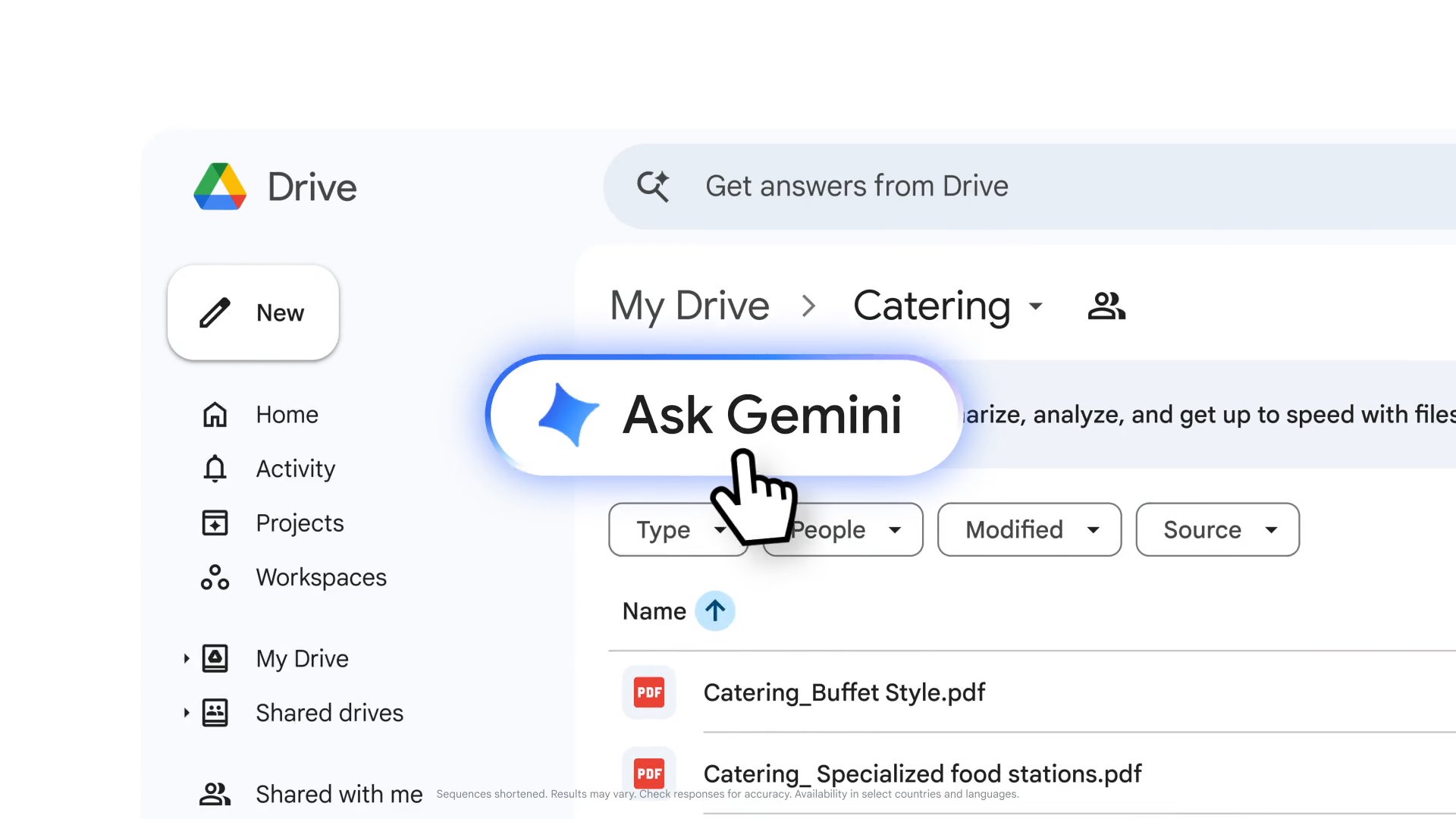Viewport: 1456px width, 819px height.
Task: Click the Ask Gemini button
Action: (724, 416)
